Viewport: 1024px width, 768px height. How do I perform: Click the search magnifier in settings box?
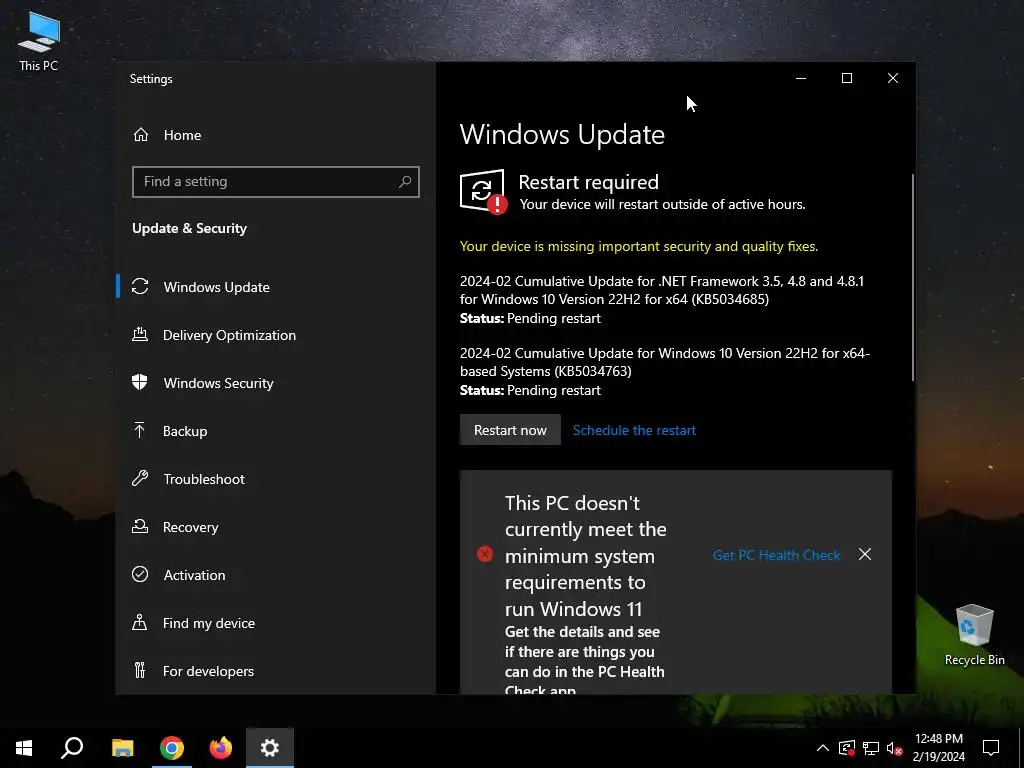coord(405,182)
